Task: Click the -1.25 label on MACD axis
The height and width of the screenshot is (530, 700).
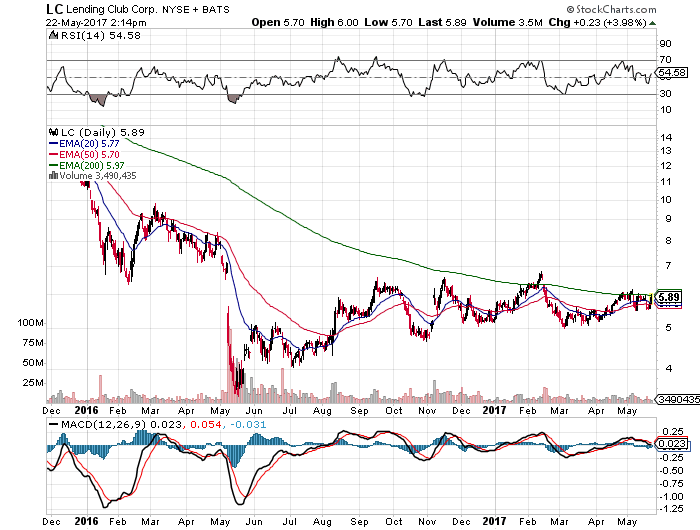Action: 671,509
